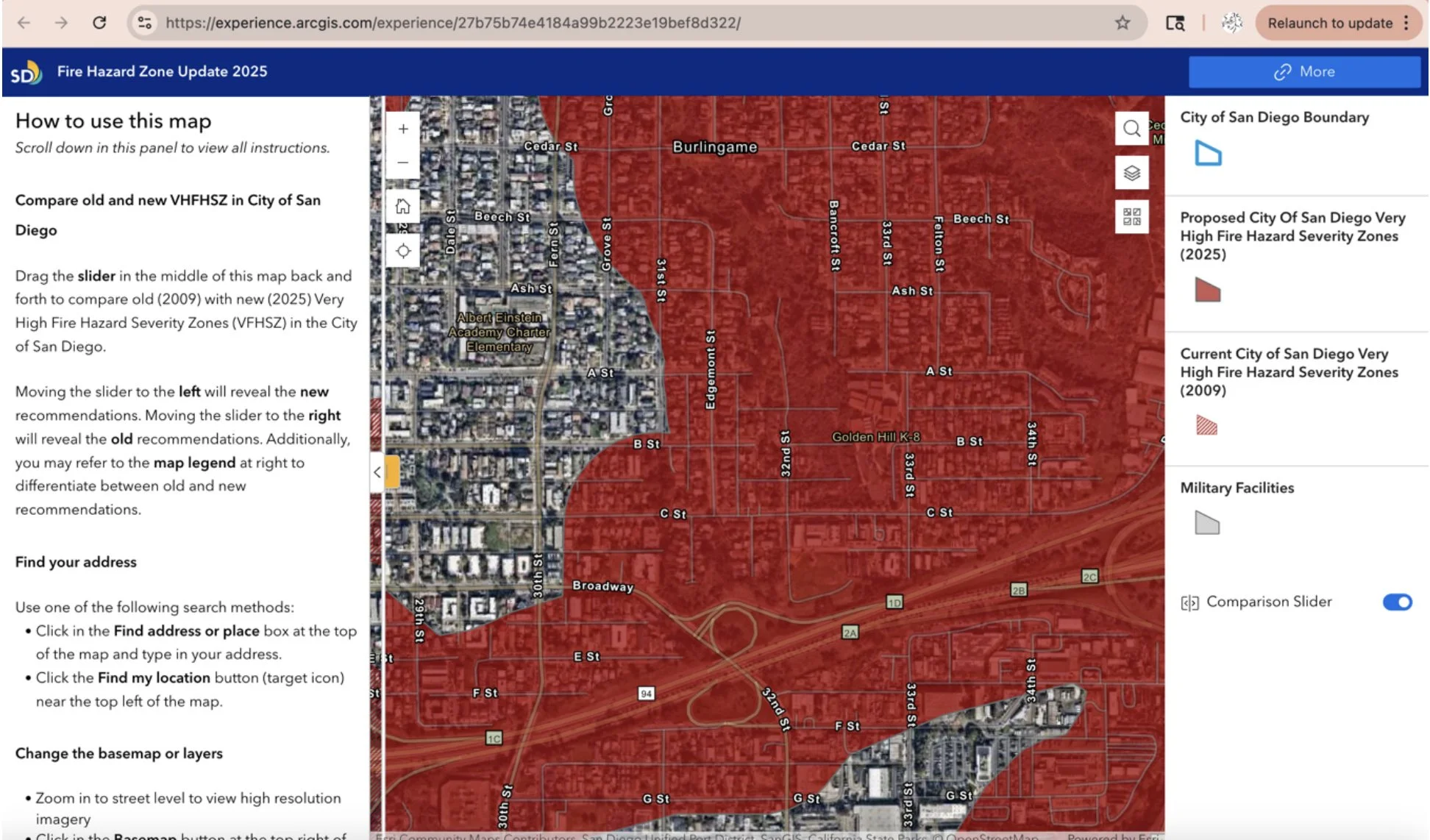Screen dimensions: 1430x840
Task: Click Relaunch to update button
Action: 1329,23
